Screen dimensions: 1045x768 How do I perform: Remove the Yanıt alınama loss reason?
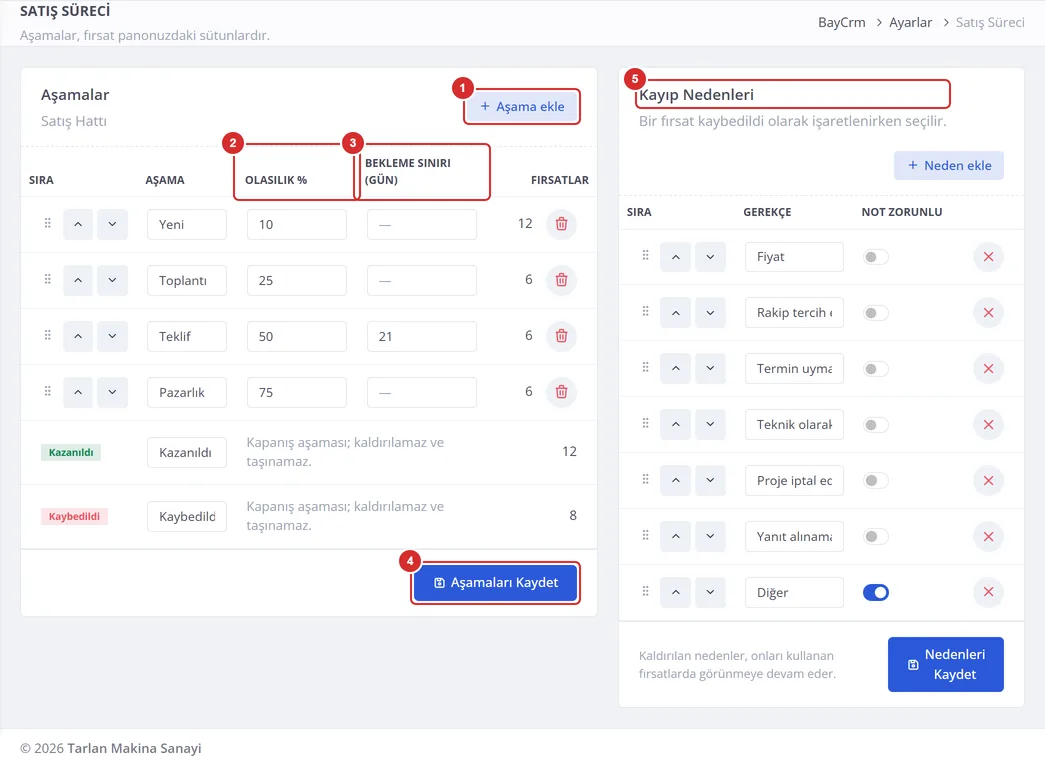coord(988,537)
